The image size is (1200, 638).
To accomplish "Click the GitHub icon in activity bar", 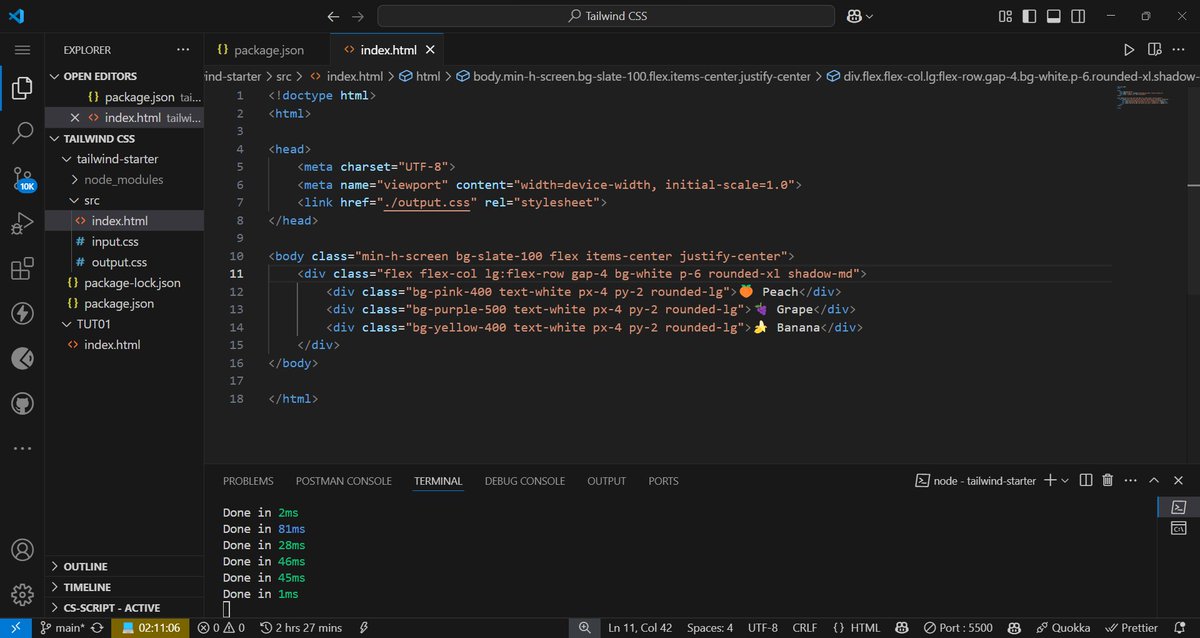I will (x=22, y=403).
